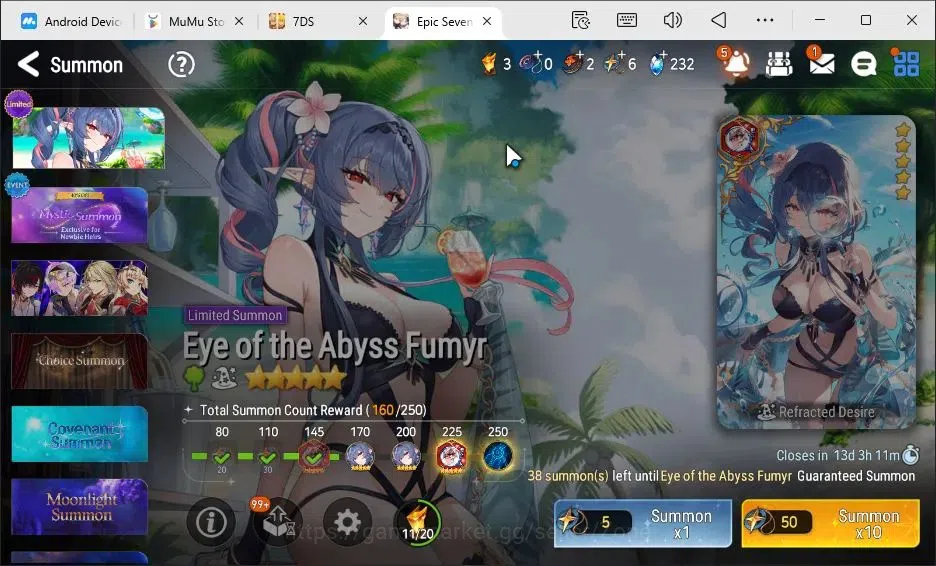Tap the 38 summon(s) left guarantee text
Viewport: 936px width, 566px height.
(x=721, y=476)
